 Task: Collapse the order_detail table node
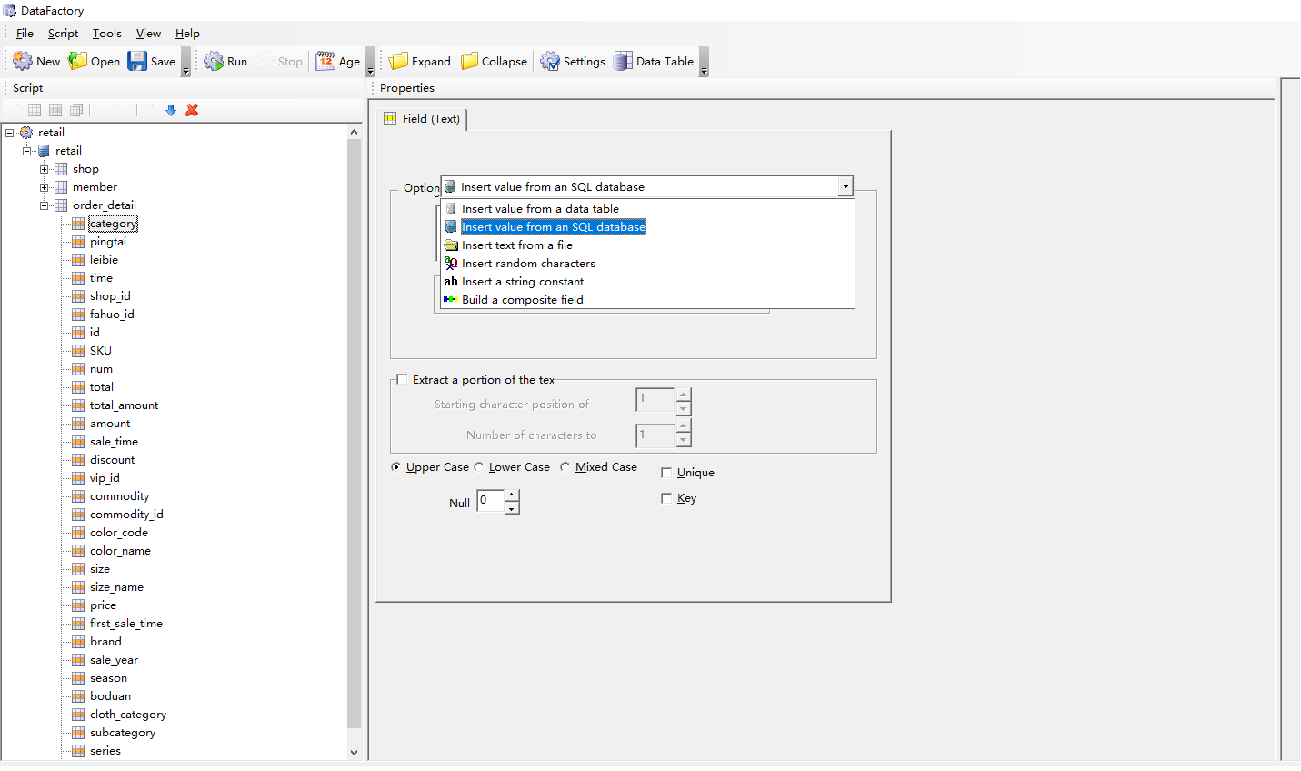(45, 205)
